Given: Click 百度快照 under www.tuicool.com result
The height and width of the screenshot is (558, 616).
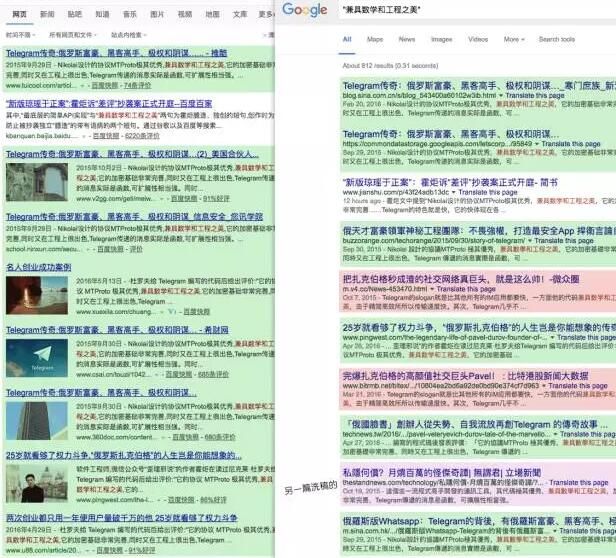Looking at the screenshot, I should tap(104, 85).
